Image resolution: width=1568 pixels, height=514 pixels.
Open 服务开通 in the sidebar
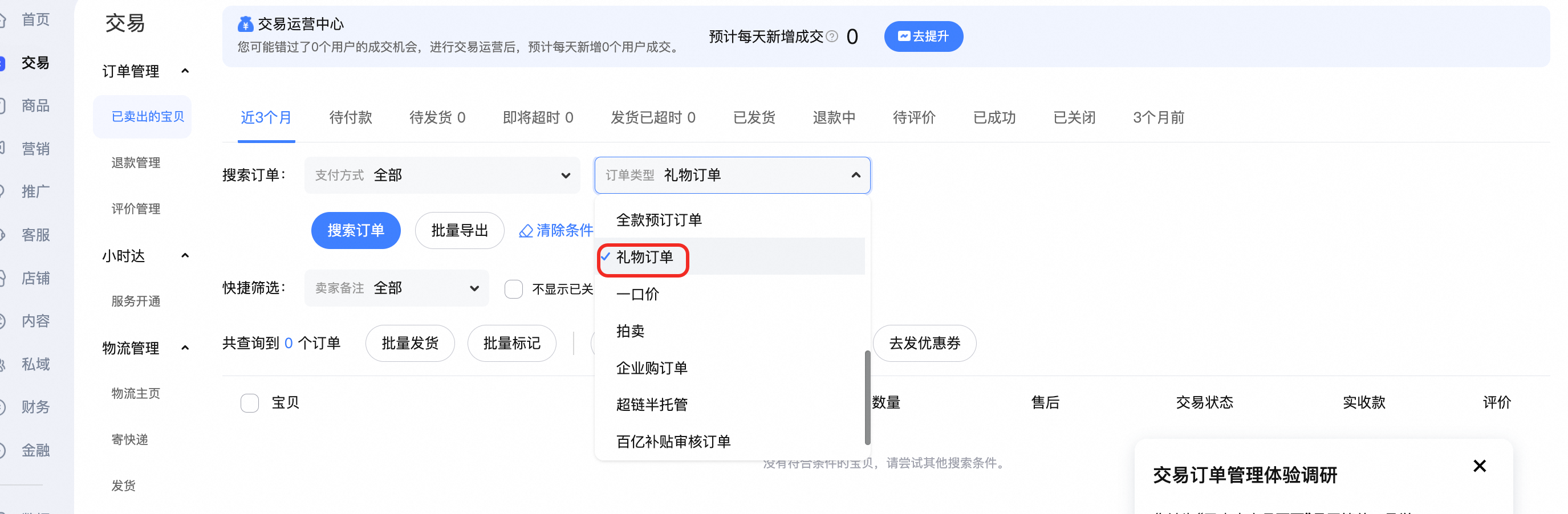pos(136,301)
